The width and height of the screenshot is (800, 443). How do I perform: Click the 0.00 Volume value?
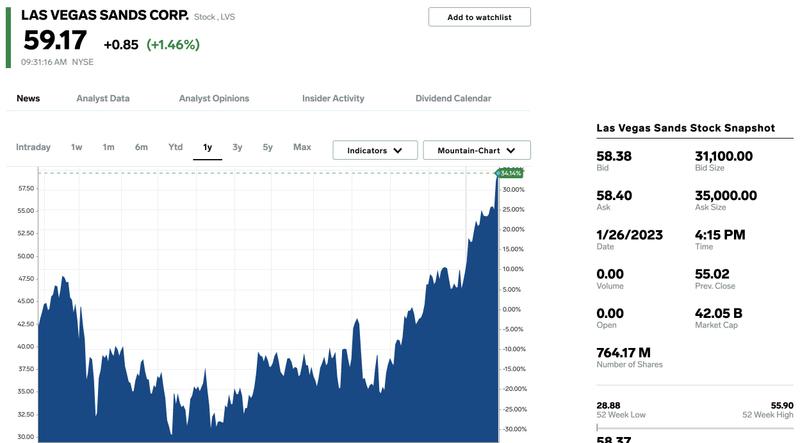[x=610, y=274]
